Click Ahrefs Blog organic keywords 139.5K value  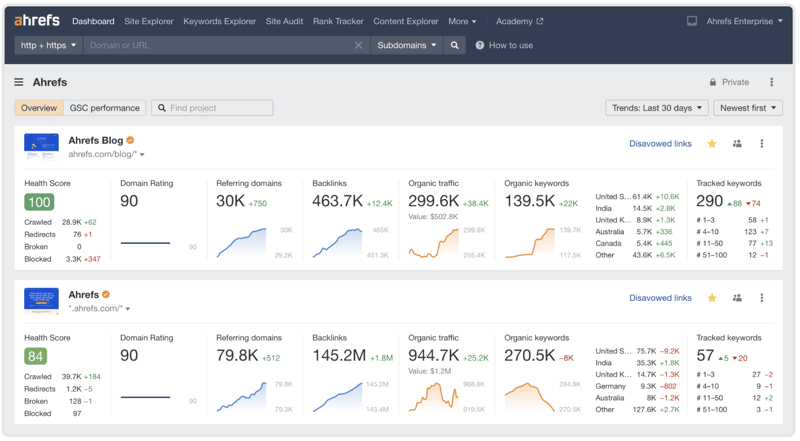coord(530,201)
